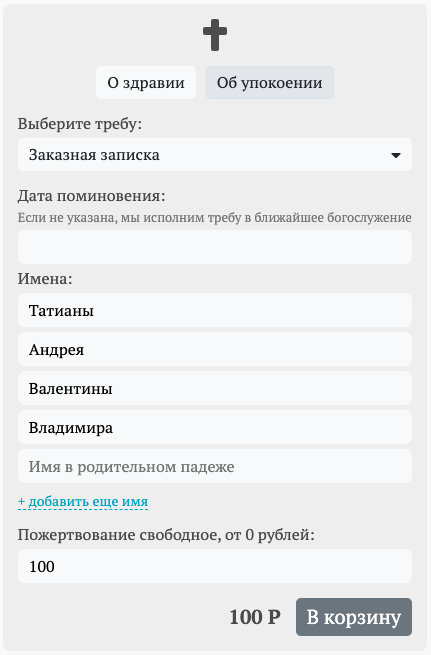
Task: Click the «Дата поминовения:» label
Action: (91, 195)
